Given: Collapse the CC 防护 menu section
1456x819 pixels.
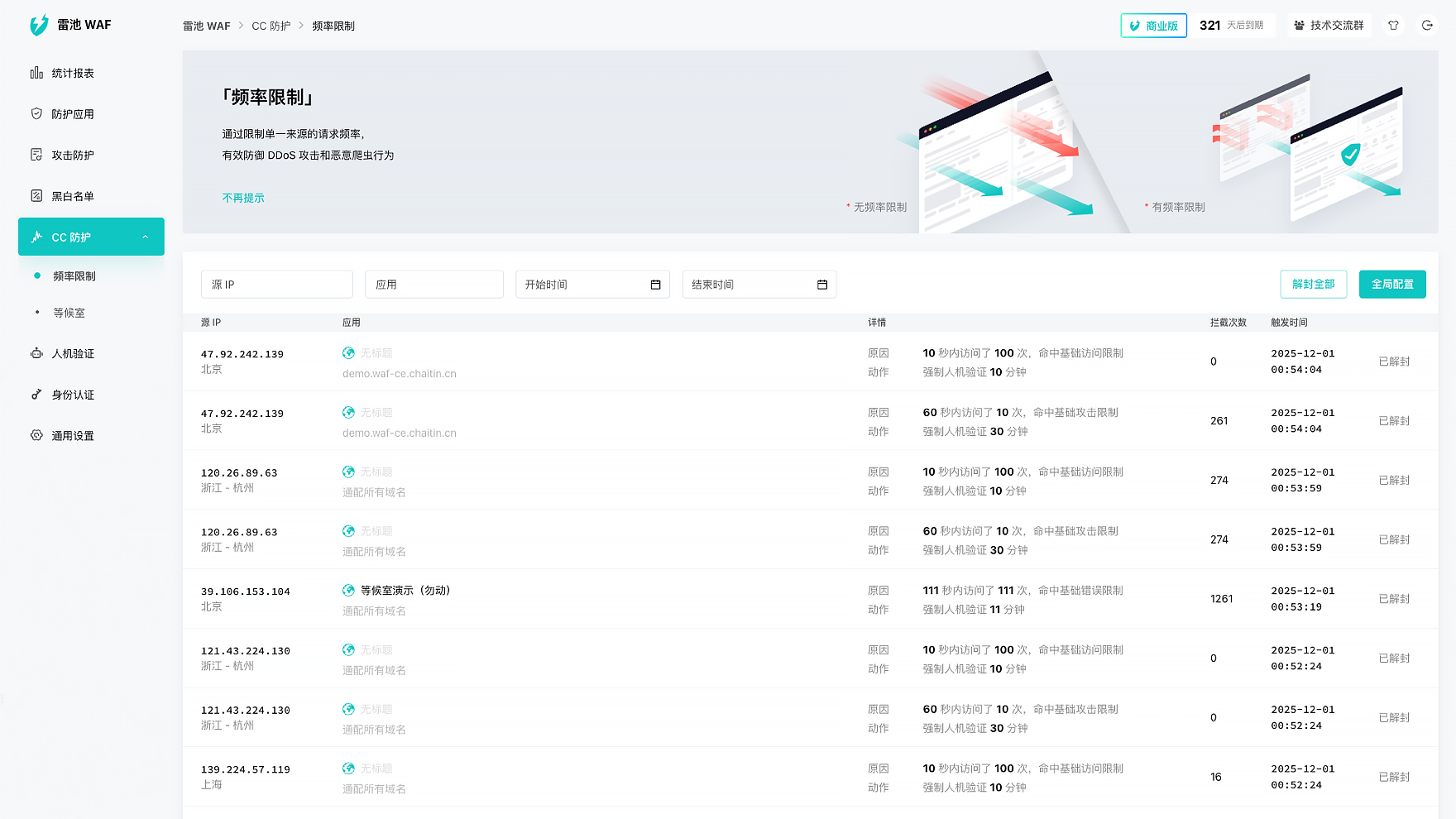Looking at the screenshot, I should pyautogui.click(x=146, y=237).
